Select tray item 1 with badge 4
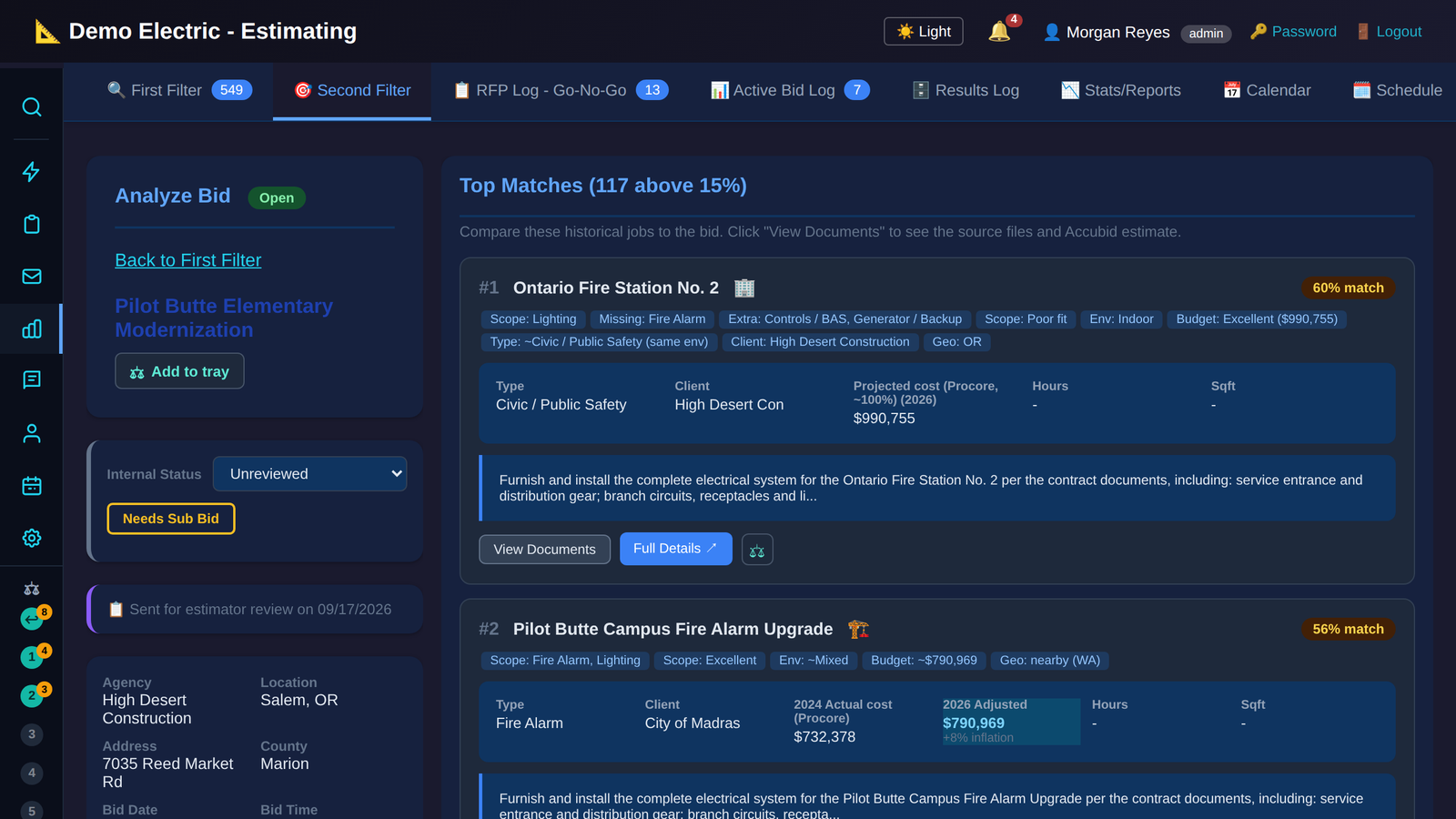 click(x=32, y=657)
